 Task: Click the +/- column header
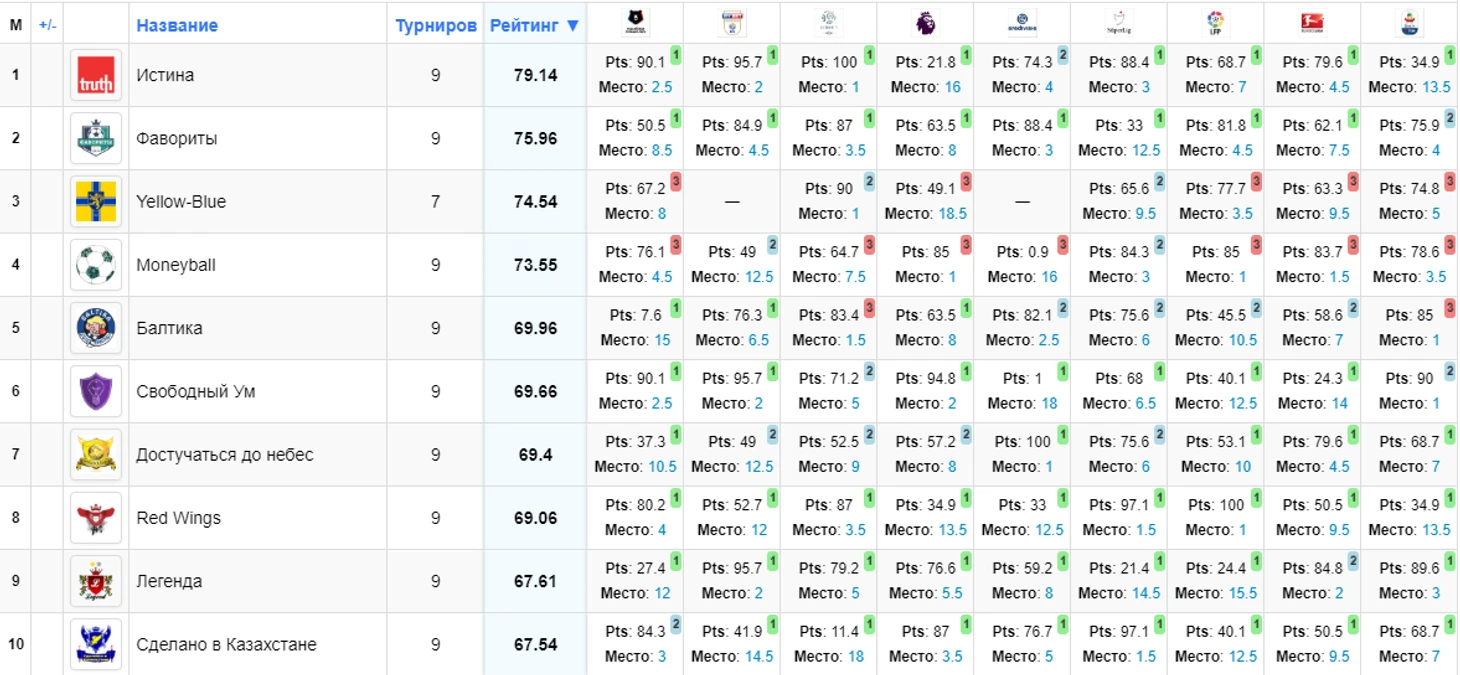coord(47,25)
